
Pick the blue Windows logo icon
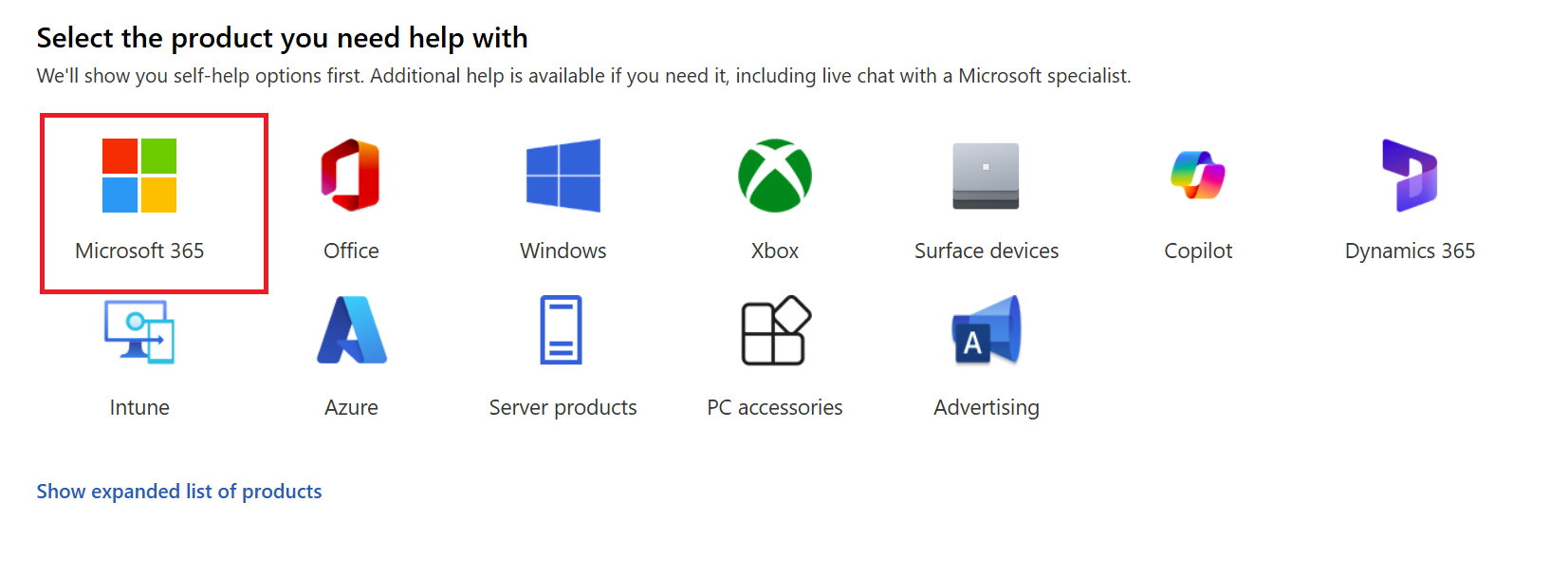[563, 176]
